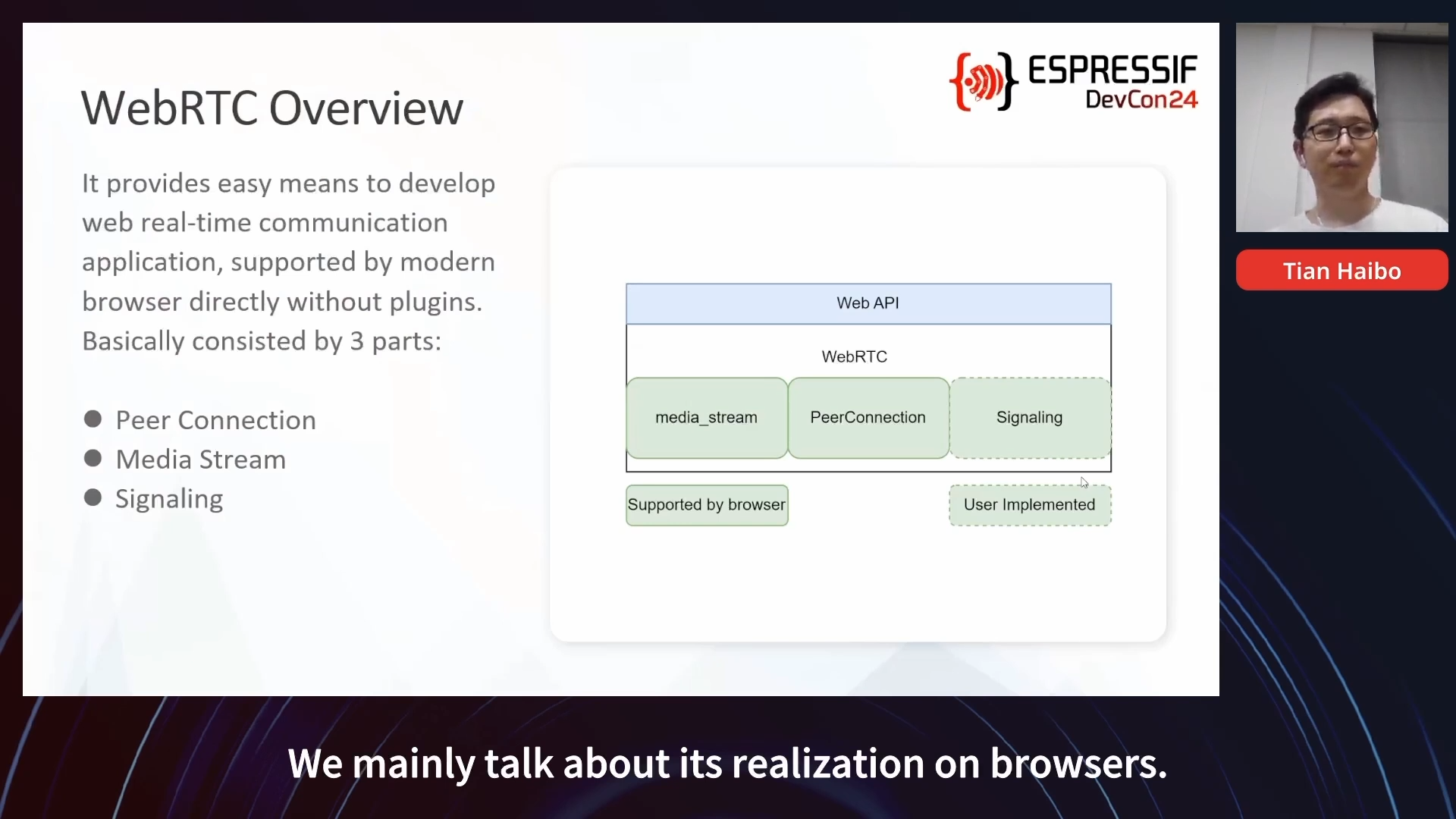Click the Tian Haibo name badge
The image size is (1456, 819).
pyautogui.click(x=1341, y=271)
